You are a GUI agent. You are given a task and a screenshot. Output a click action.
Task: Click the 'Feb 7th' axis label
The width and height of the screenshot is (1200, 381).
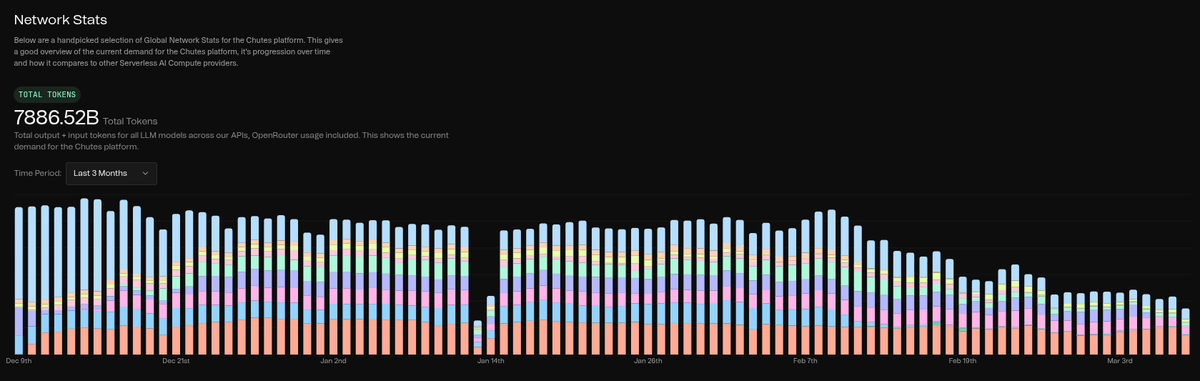tap(805, 360)
